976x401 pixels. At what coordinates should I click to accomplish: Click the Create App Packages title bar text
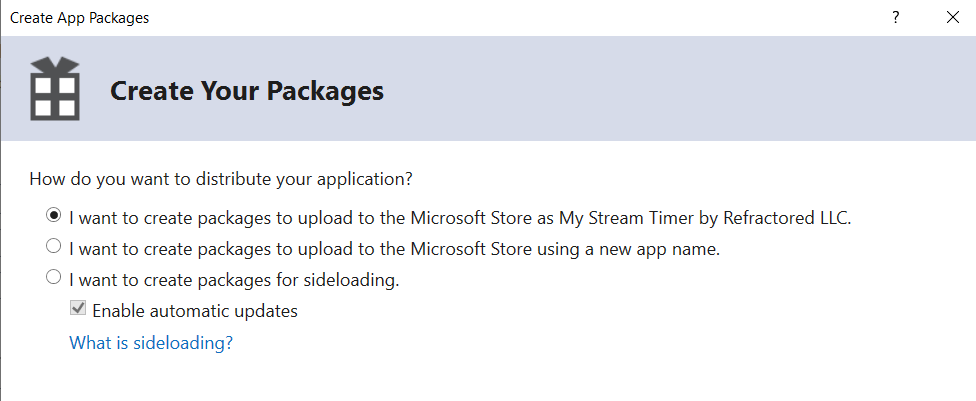tap(80, 18)
